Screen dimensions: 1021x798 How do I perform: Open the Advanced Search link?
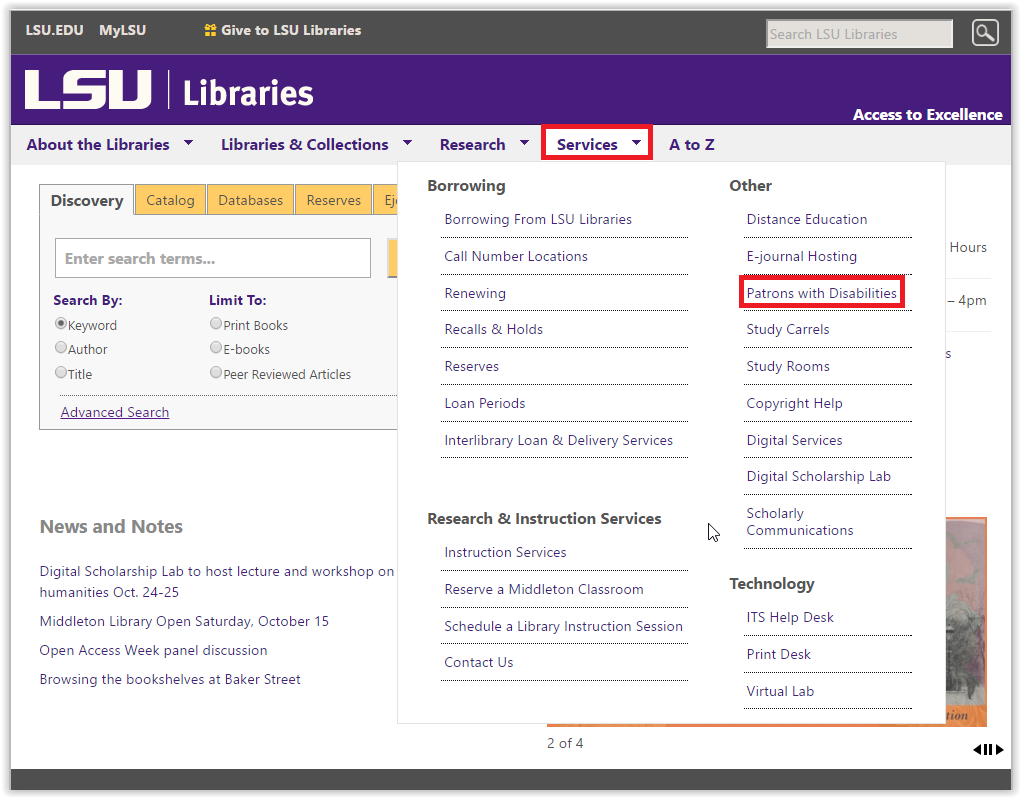[115, 412]
